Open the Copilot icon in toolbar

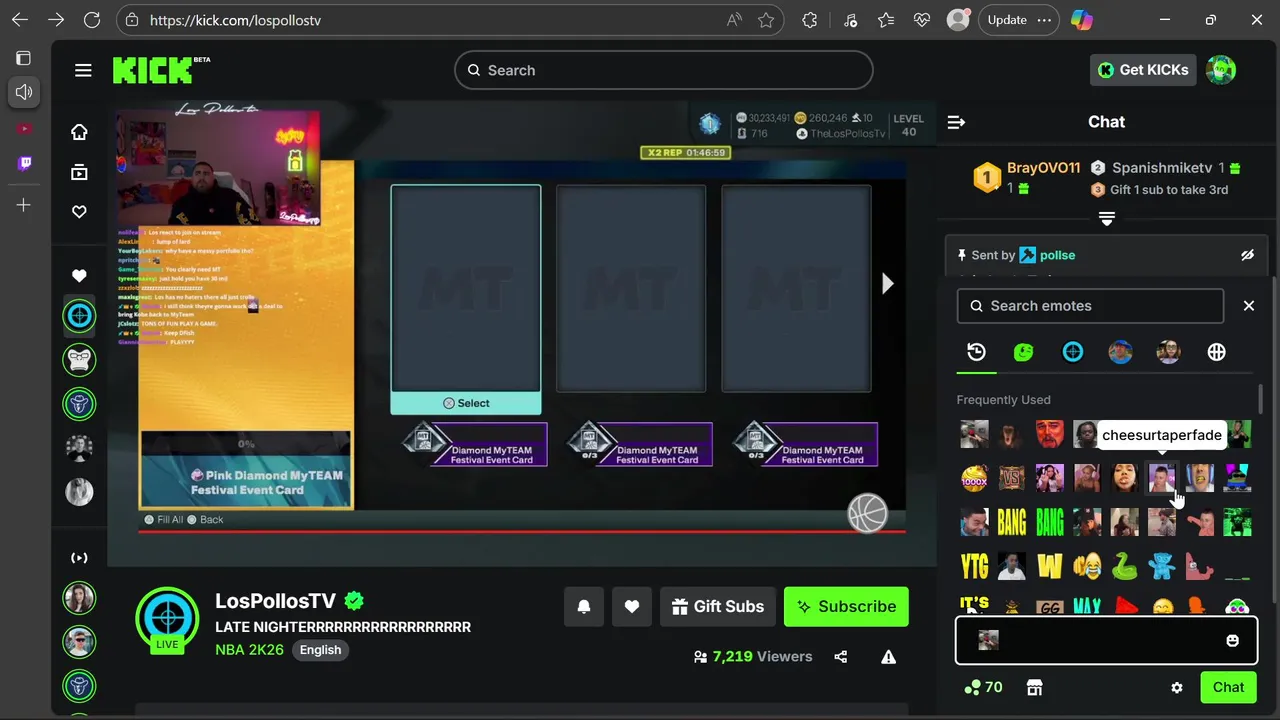tap(1081, 20)
